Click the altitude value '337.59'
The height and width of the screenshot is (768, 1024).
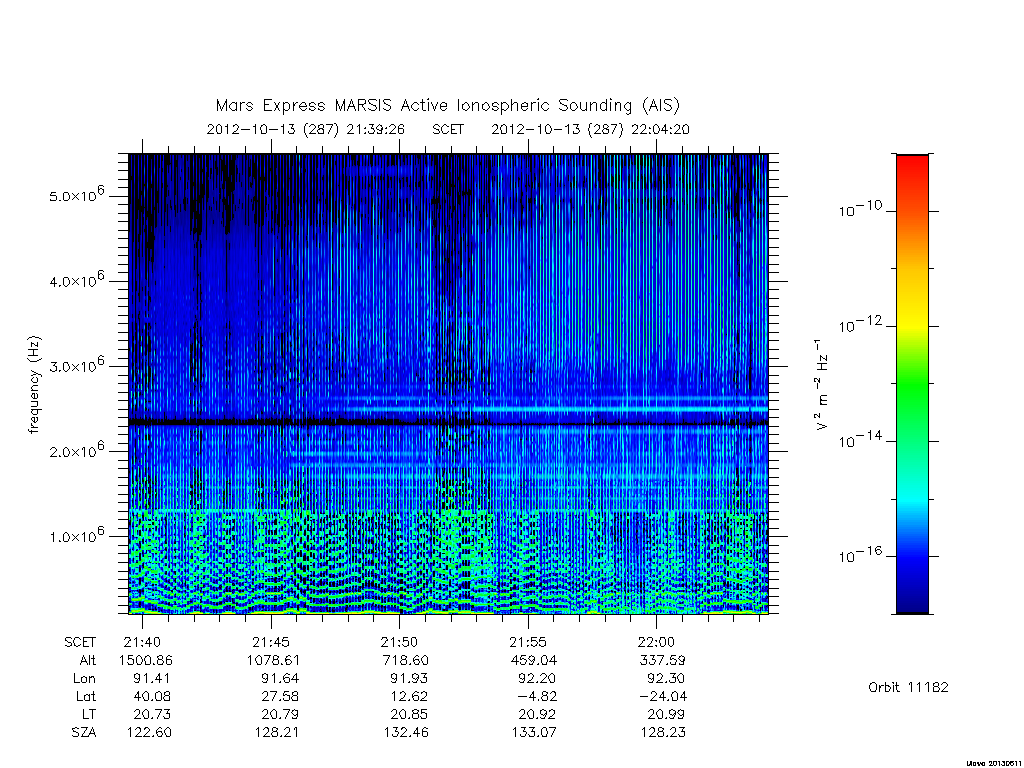tap(662, 660)
